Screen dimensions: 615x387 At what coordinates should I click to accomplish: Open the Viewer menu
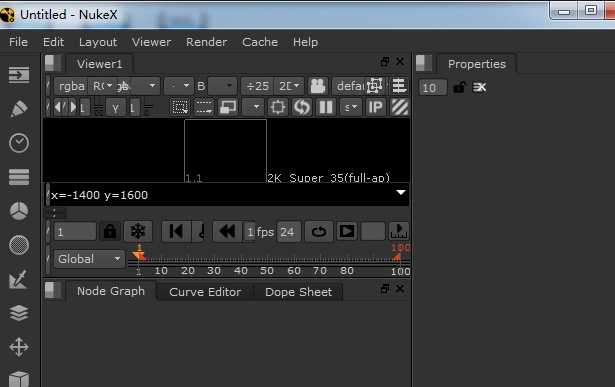pos(151,42)
